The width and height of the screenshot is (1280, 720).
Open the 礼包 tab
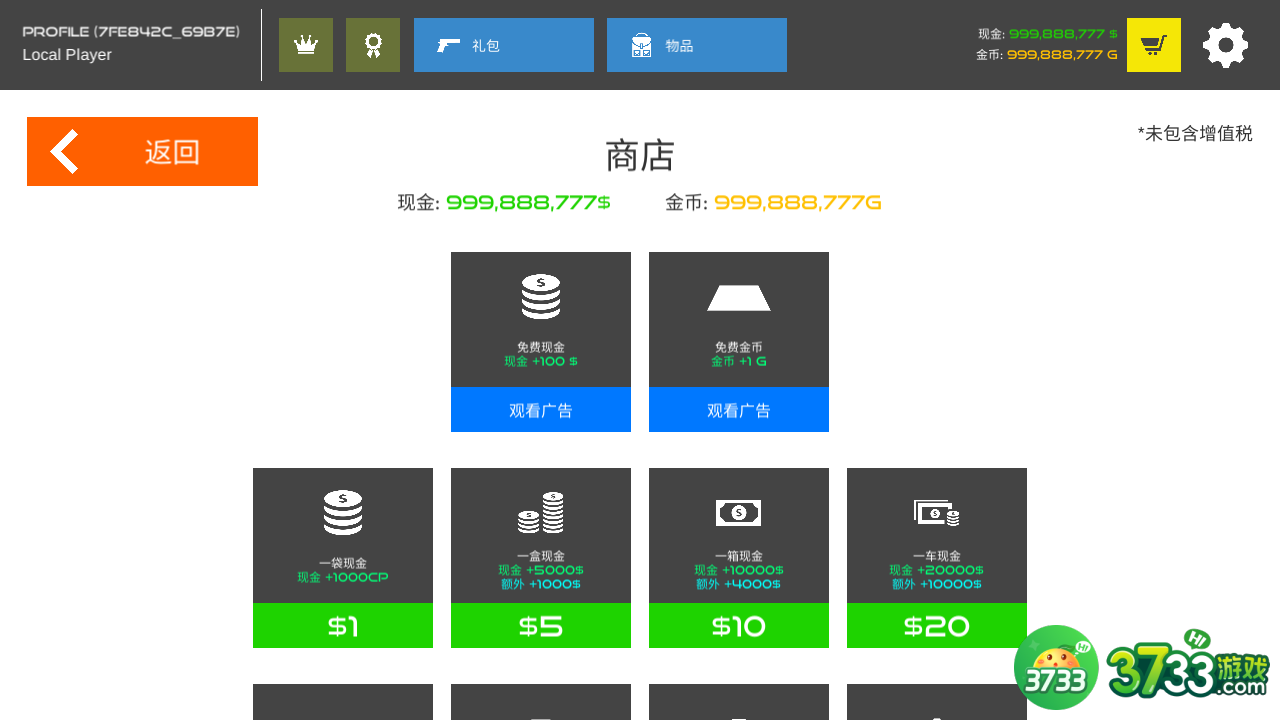click(504, 45)
